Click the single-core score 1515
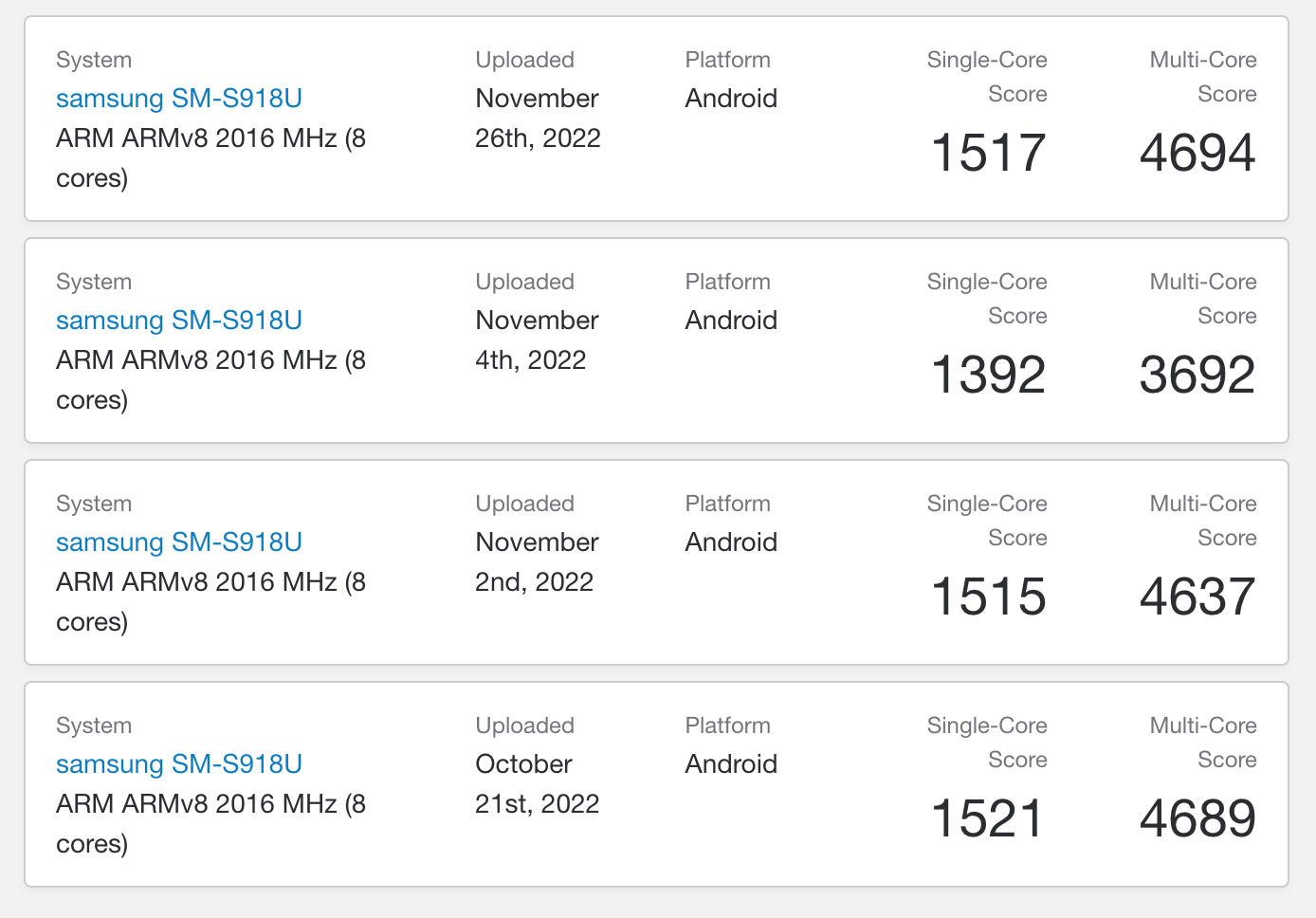This screenshot has height=918, width=1316. click(988, 597)
